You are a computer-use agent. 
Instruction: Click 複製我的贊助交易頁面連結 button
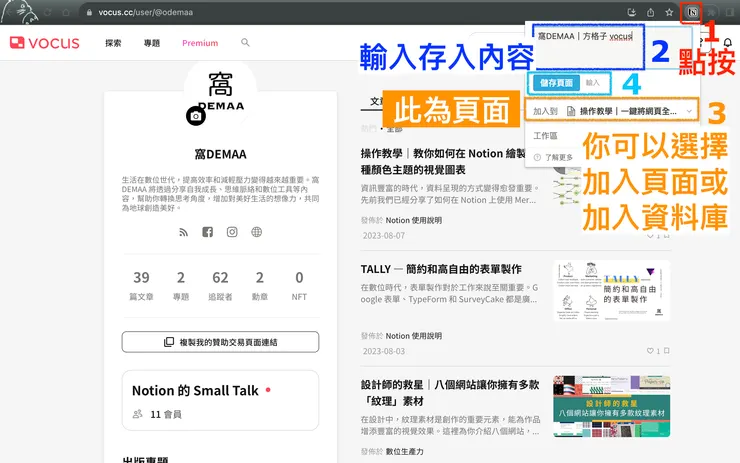[220, 342]
